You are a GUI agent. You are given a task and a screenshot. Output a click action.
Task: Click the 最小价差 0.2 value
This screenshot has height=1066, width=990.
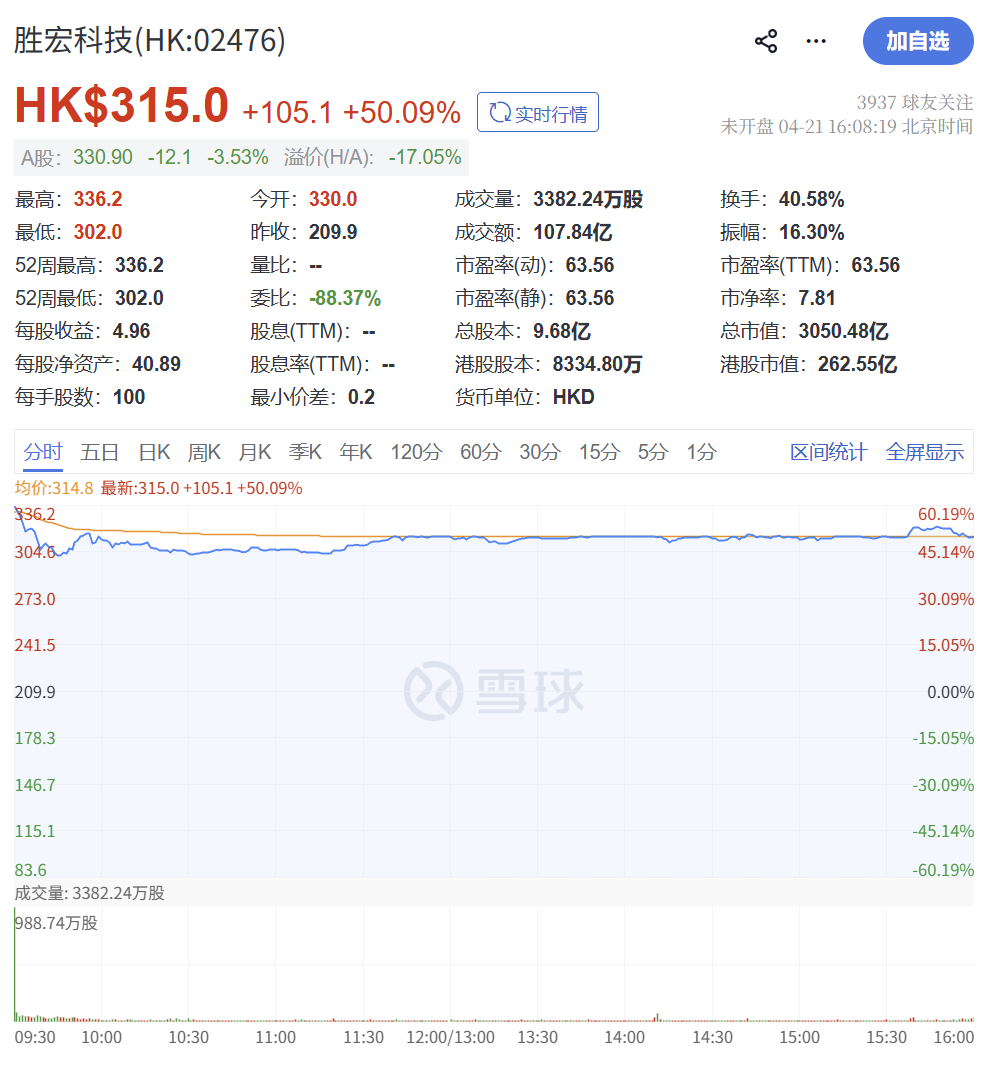[x=361, y=397]
